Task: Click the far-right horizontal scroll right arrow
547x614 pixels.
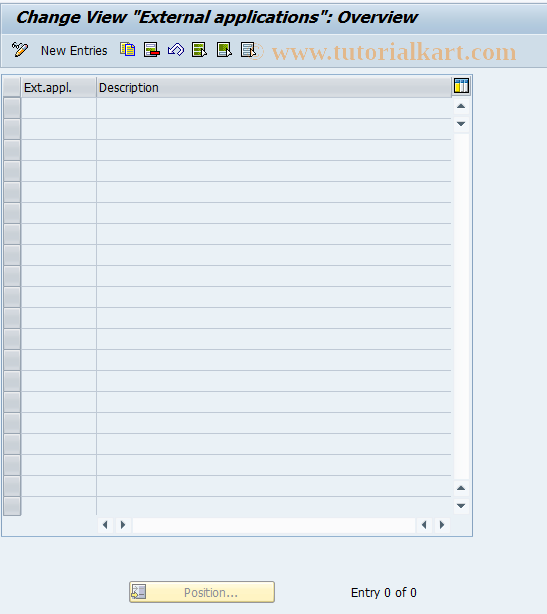Action: coord(442,525)
